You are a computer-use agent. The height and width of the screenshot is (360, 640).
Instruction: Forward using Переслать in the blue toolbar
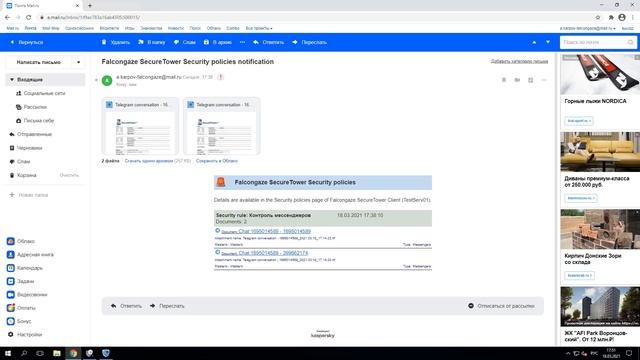[309, 42]
